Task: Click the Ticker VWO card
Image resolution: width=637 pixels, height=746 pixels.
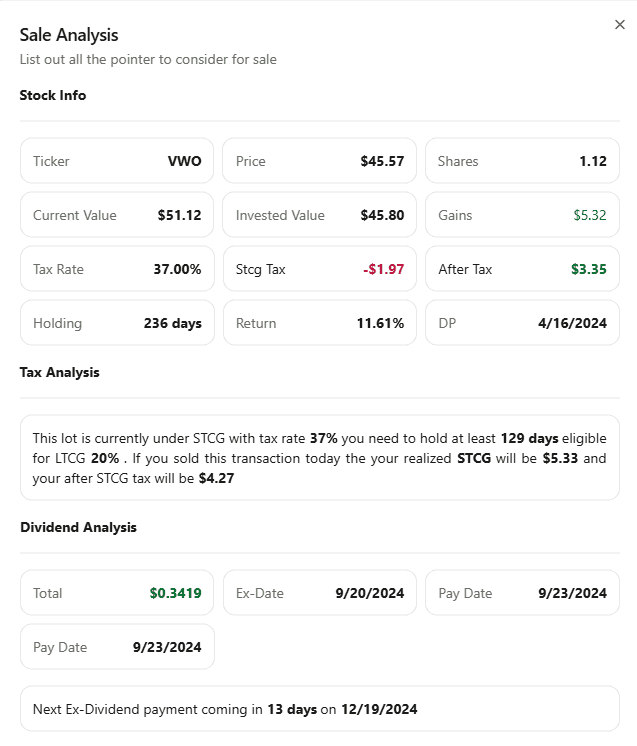Action: 117,161
